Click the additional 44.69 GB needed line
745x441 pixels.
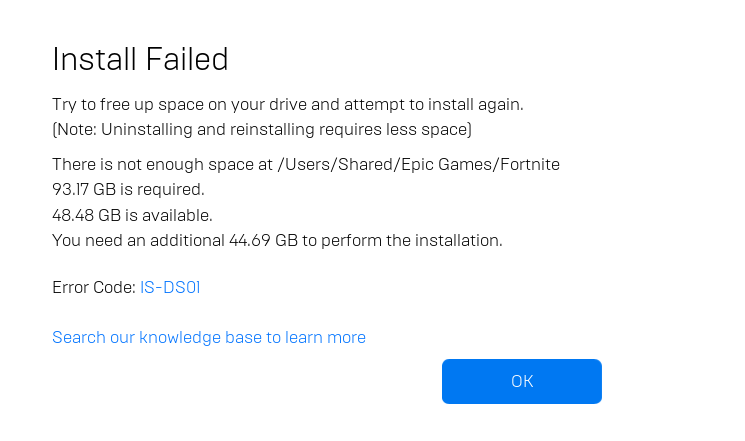[x=277, y=240]
